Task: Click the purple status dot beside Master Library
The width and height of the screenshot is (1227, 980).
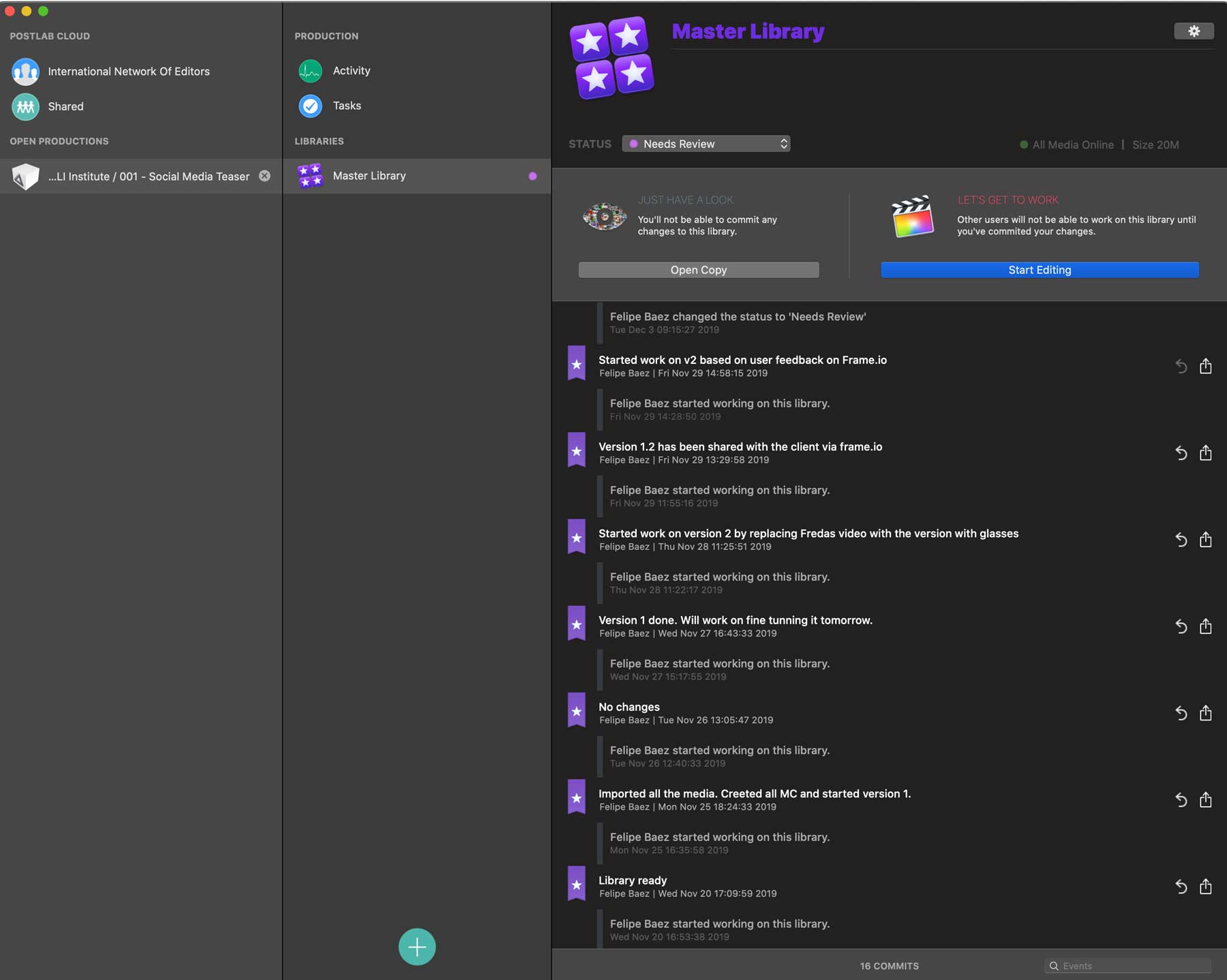Action: 532,176
